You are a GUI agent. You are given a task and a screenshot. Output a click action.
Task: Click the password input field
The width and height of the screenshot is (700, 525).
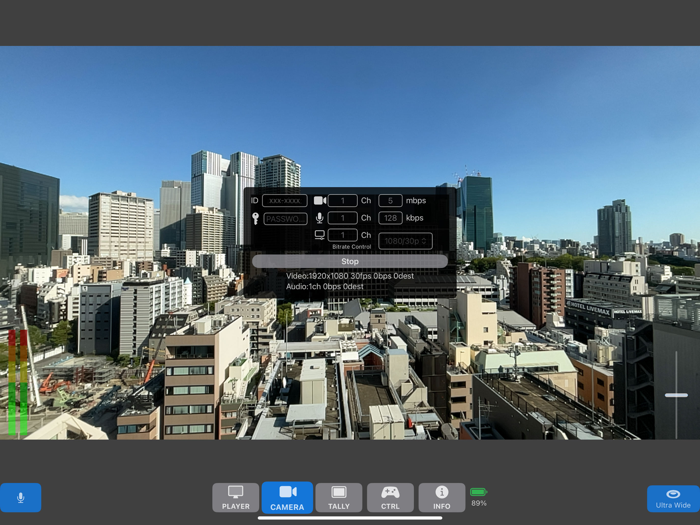285,218
